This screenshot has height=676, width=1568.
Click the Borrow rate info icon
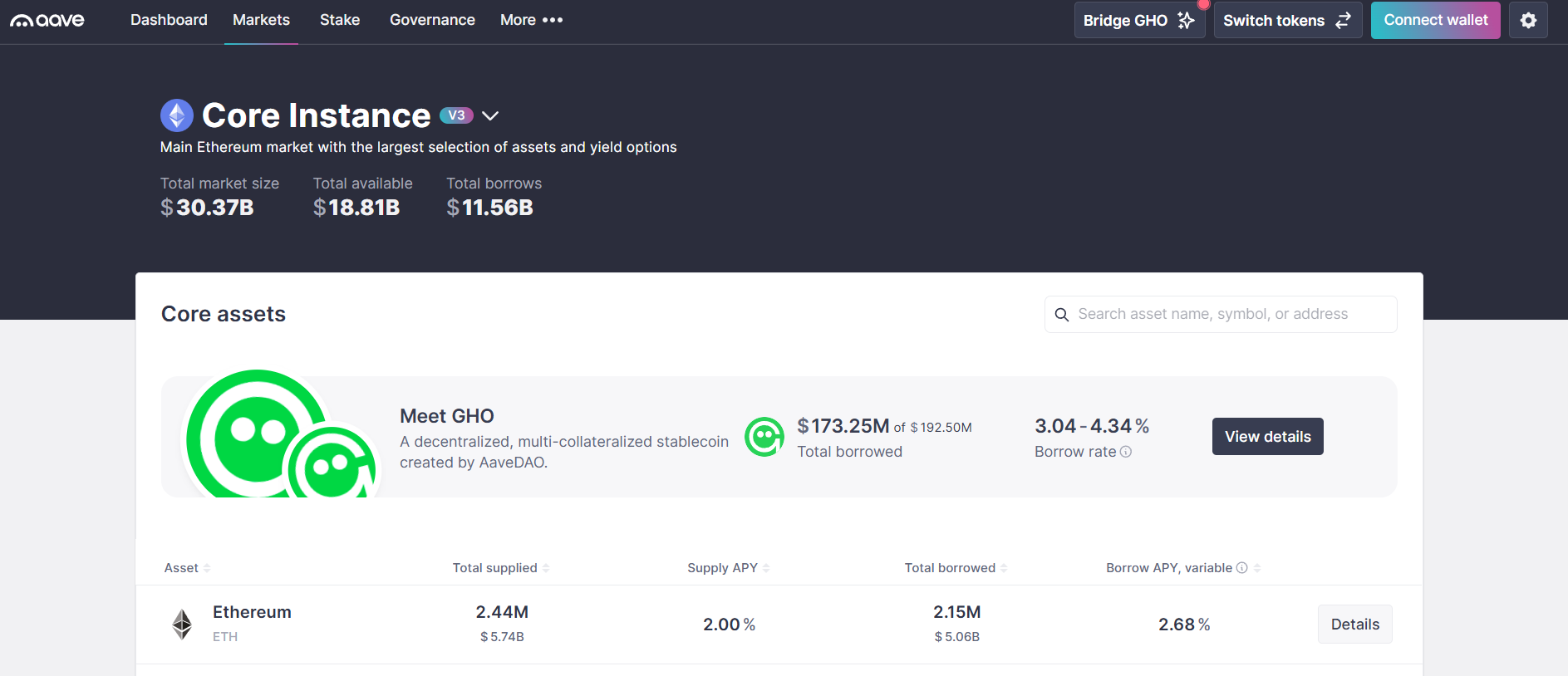1126,452
